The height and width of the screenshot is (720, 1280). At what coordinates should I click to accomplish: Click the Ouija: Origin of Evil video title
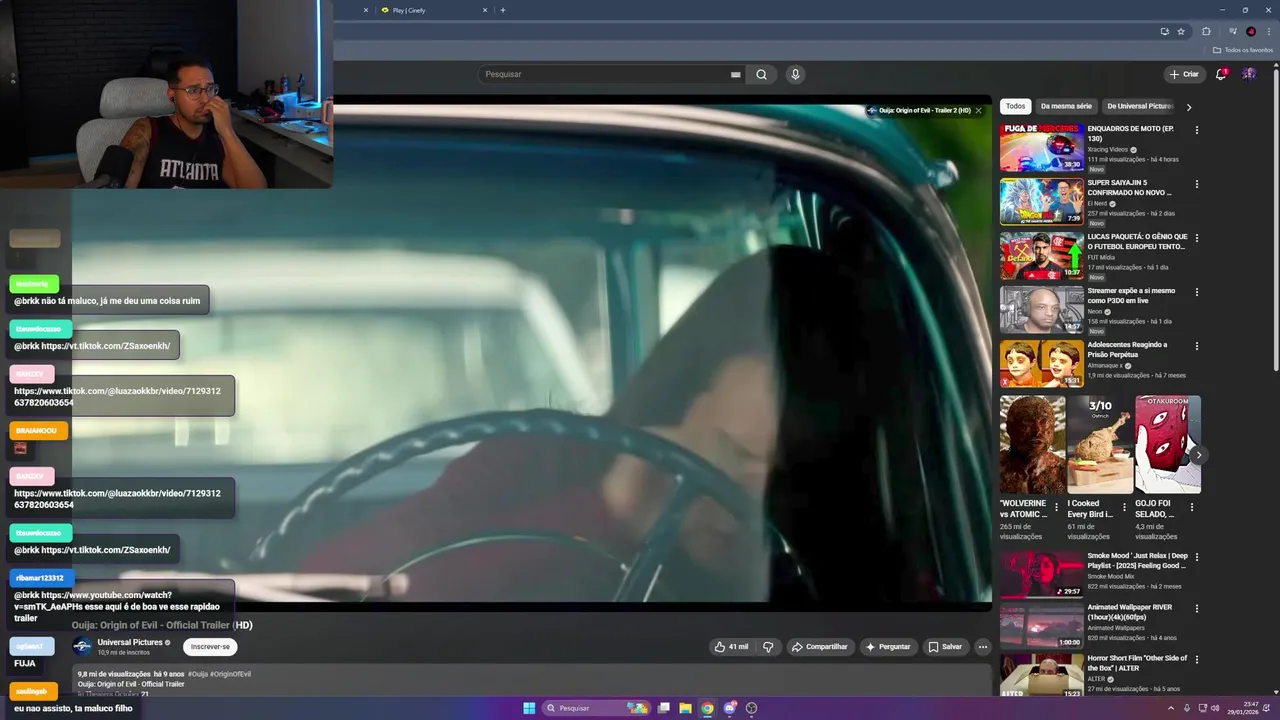click(162, 625)
